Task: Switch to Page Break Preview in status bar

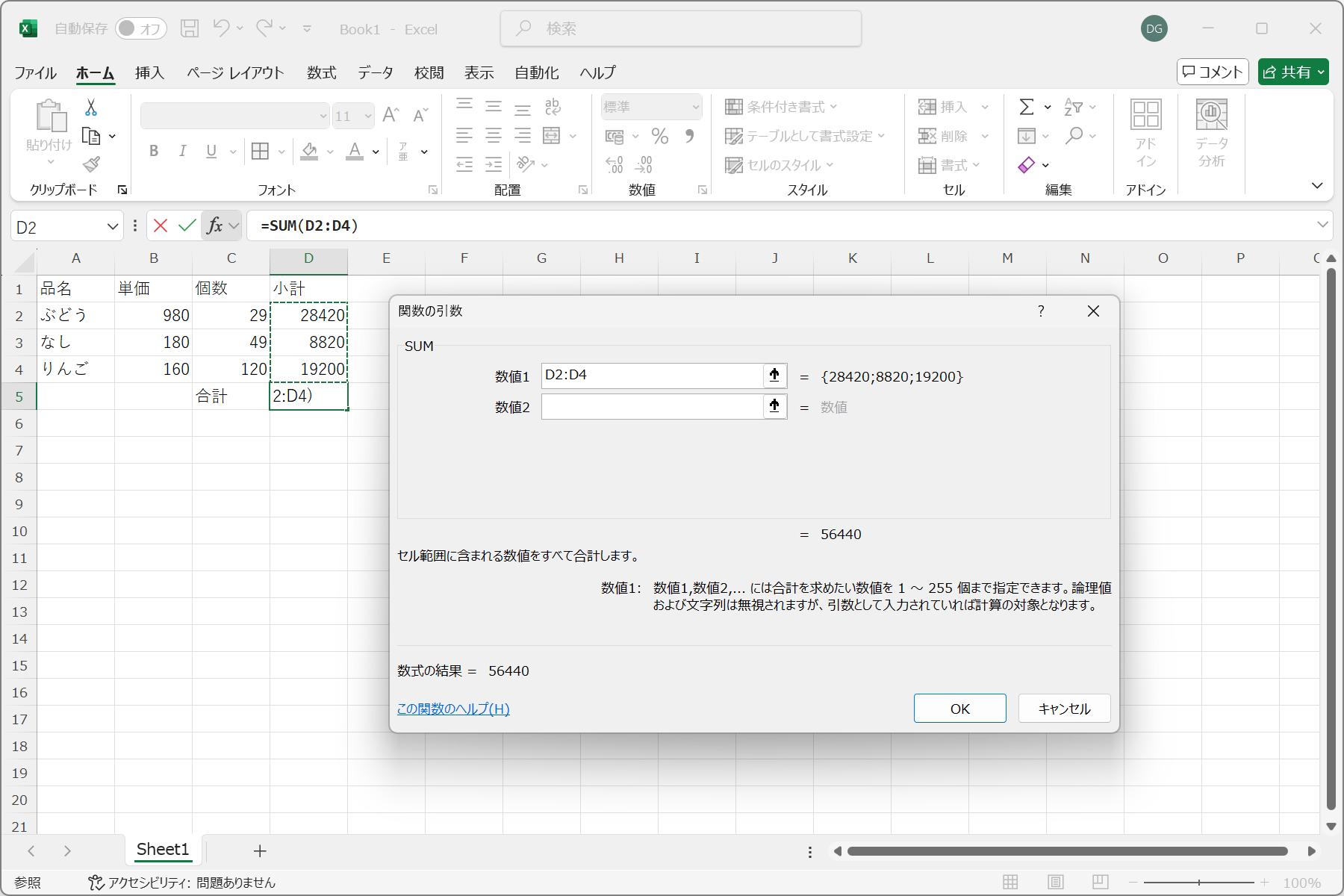Action: point(1100,883)
